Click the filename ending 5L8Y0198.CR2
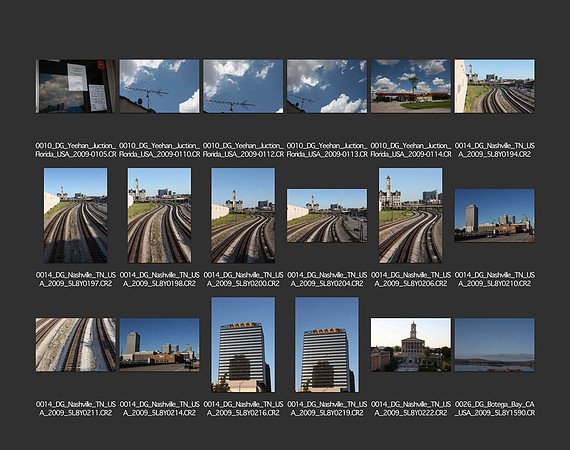This screenshot has height=450, width=570. coord(160,279)
